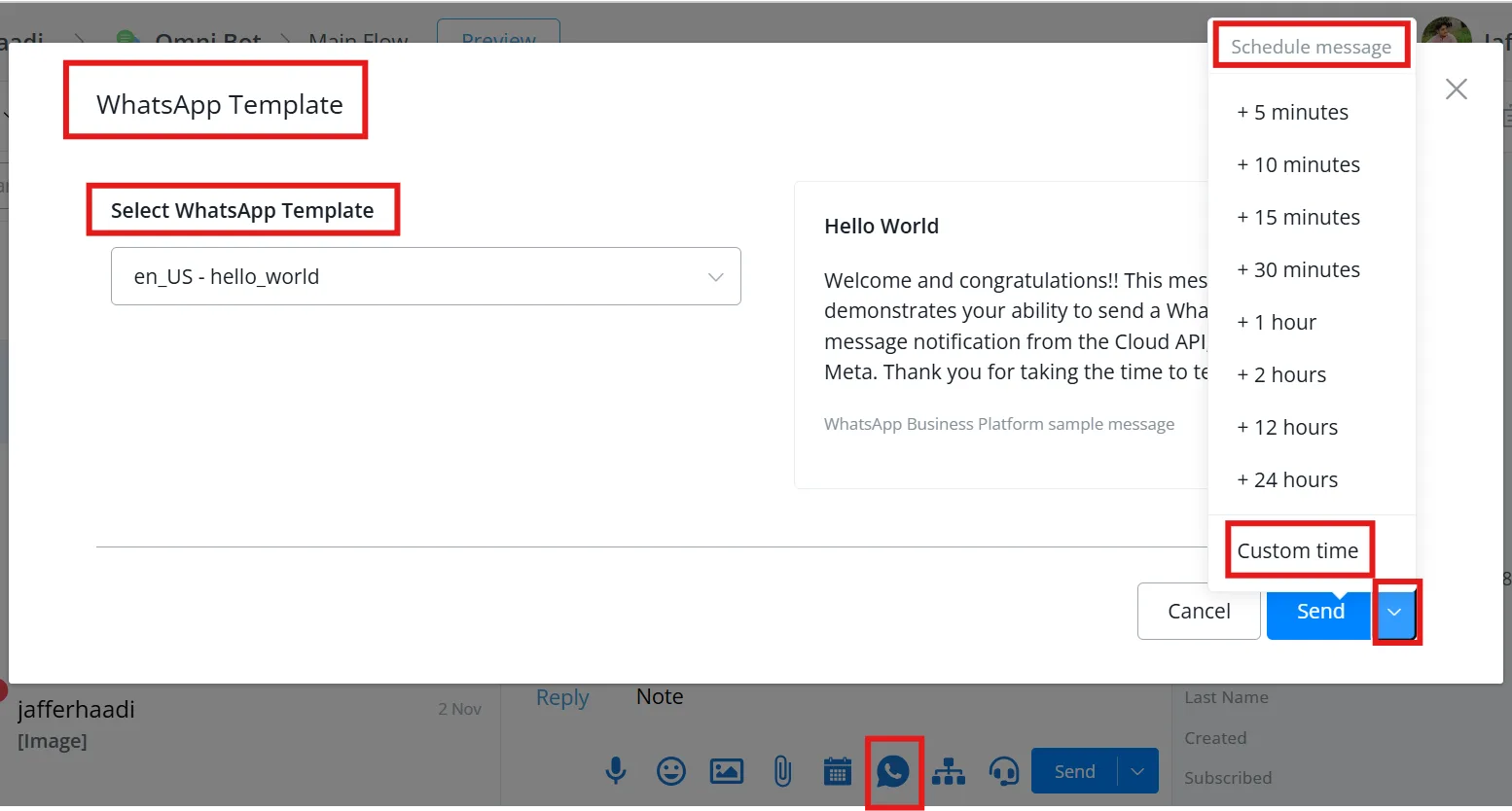Close the WhatsApp Template dialog

(x=1457, y=89)
